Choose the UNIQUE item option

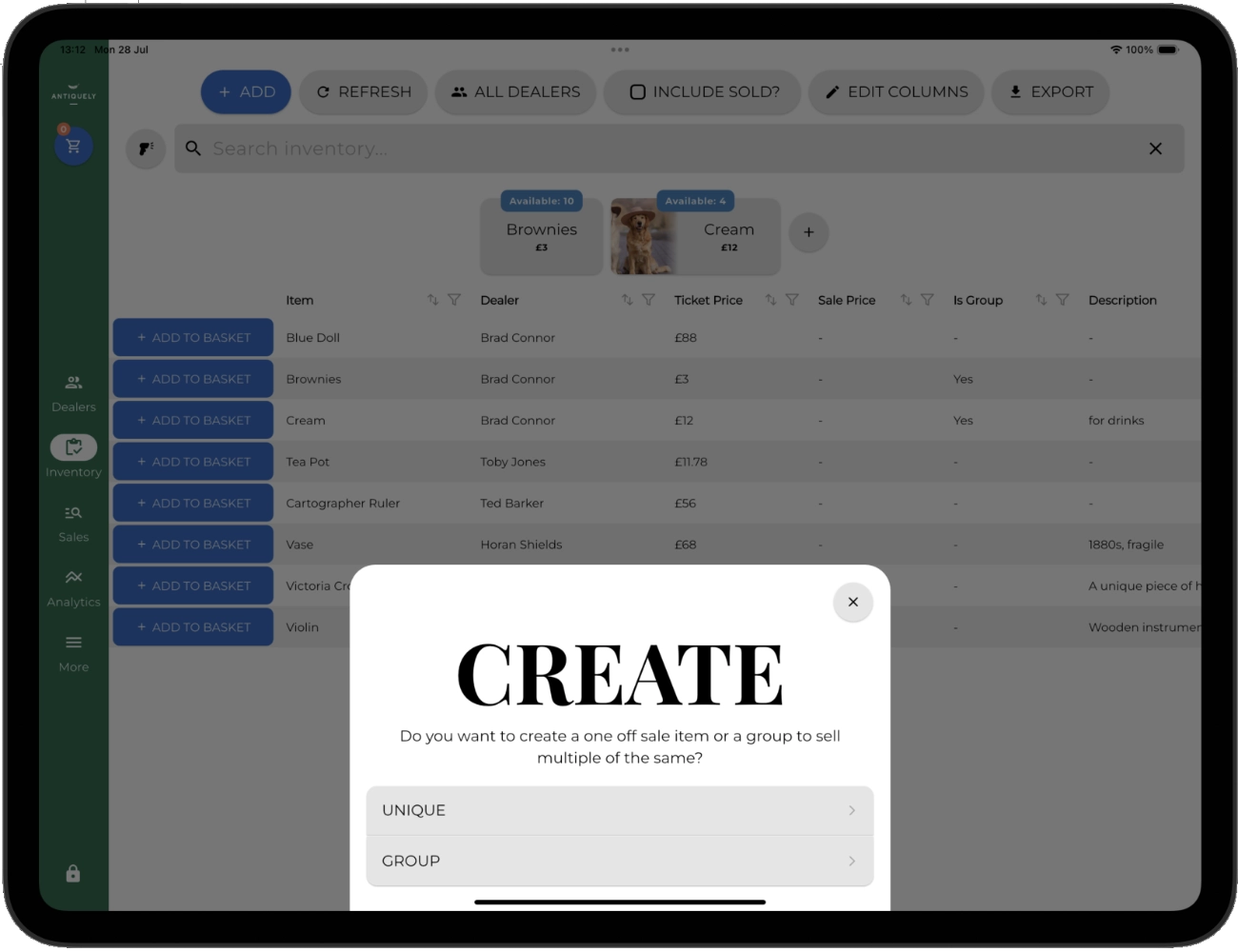620,810
